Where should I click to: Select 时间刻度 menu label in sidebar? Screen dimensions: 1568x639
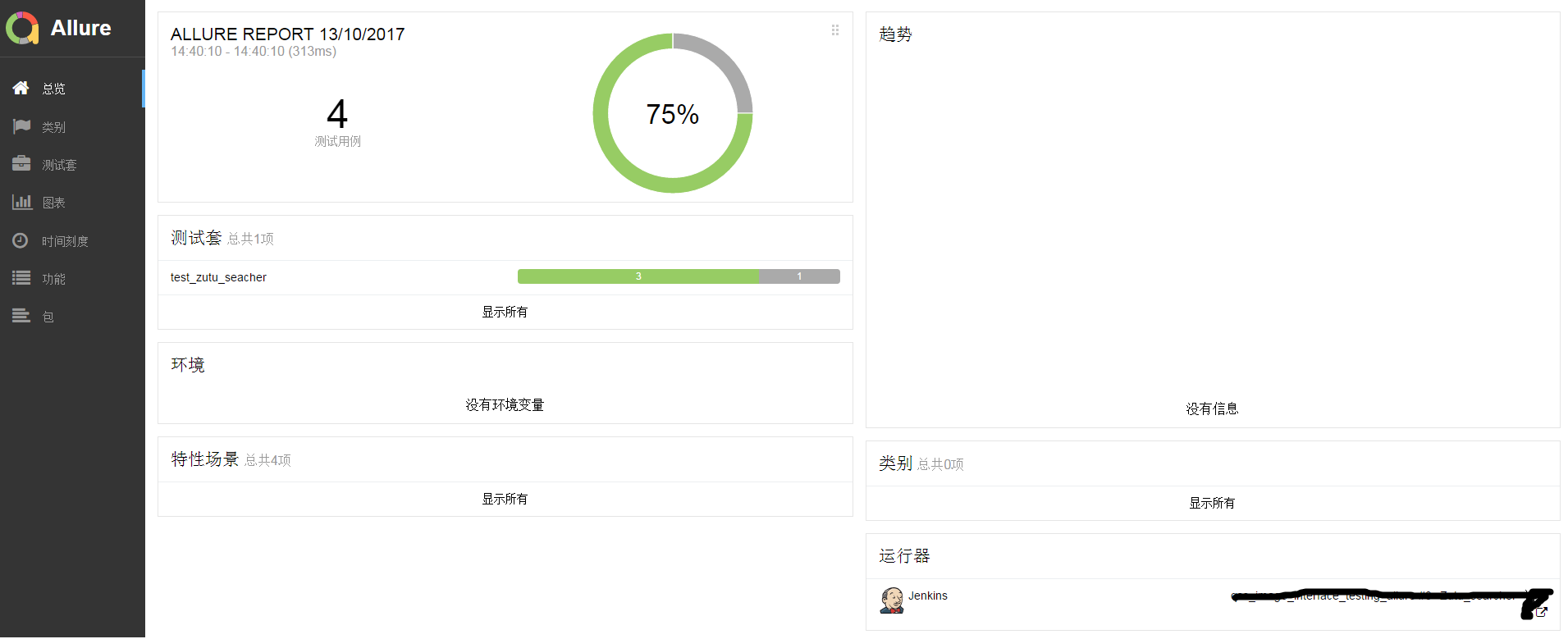65,241
